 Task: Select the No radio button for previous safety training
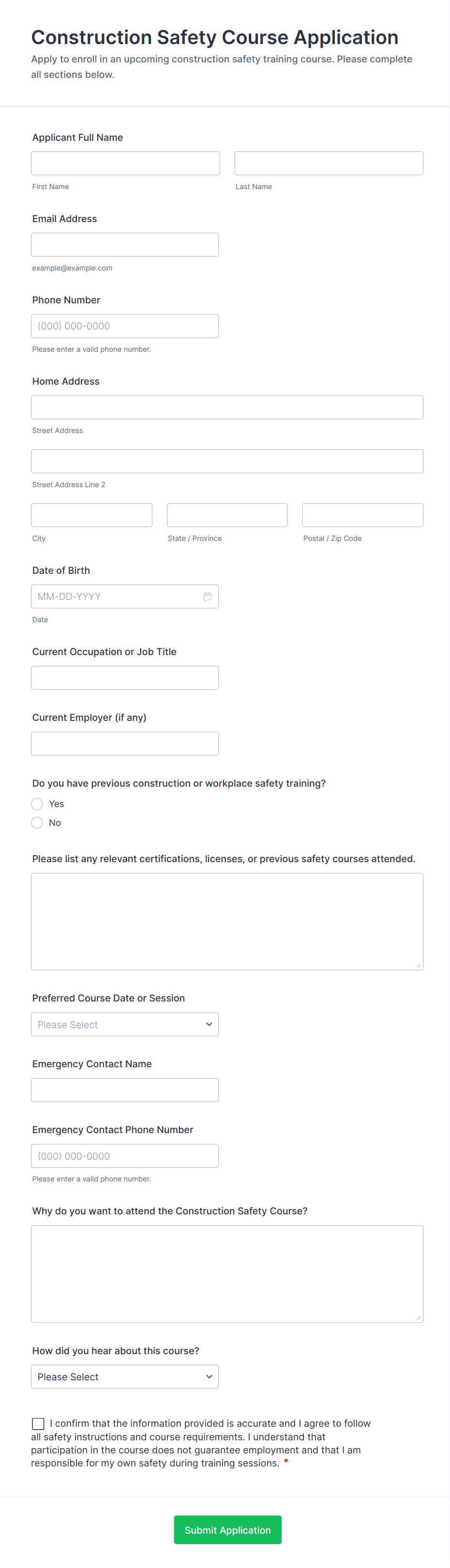(x=37, y=822)
